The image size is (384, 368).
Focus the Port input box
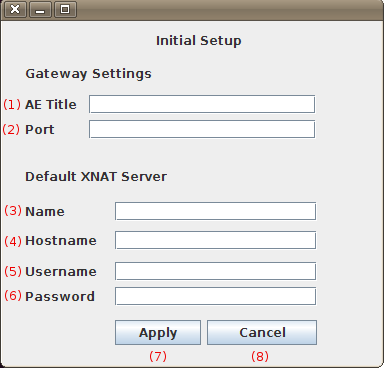point(202,129)
